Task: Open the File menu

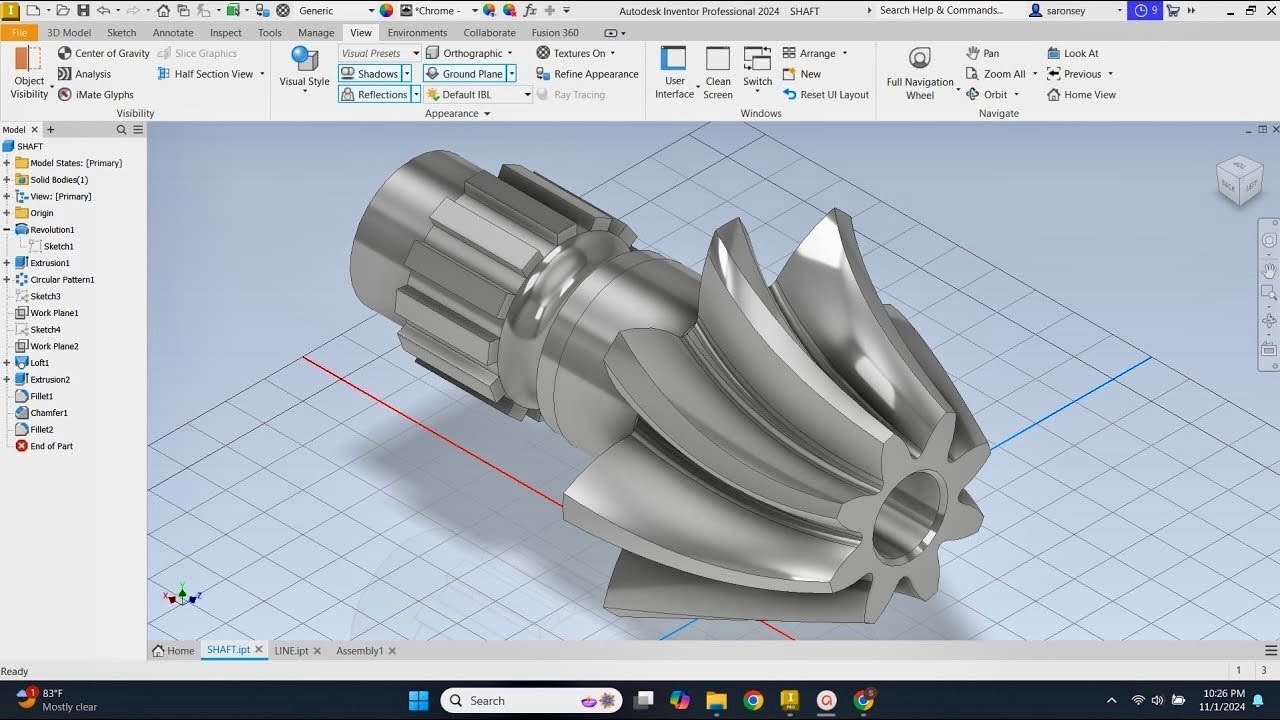Action: click(x=19, y=33)
